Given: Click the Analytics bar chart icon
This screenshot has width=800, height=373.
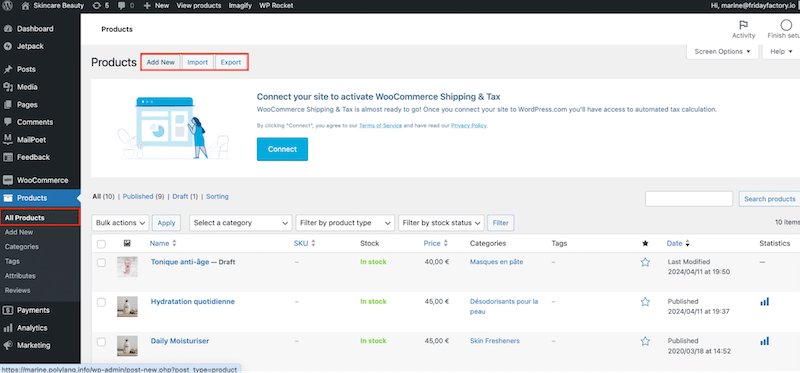Looking at the screenshot, I should 8,328.
